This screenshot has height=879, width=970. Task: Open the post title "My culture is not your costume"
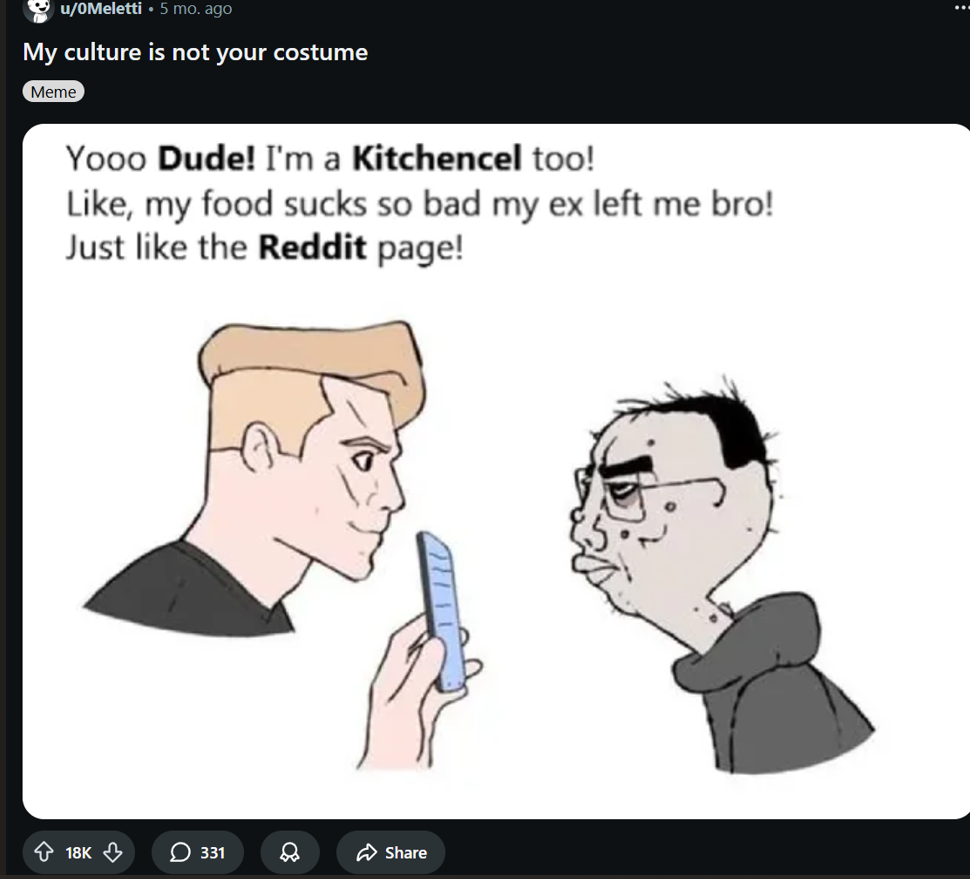click(195, 53)
